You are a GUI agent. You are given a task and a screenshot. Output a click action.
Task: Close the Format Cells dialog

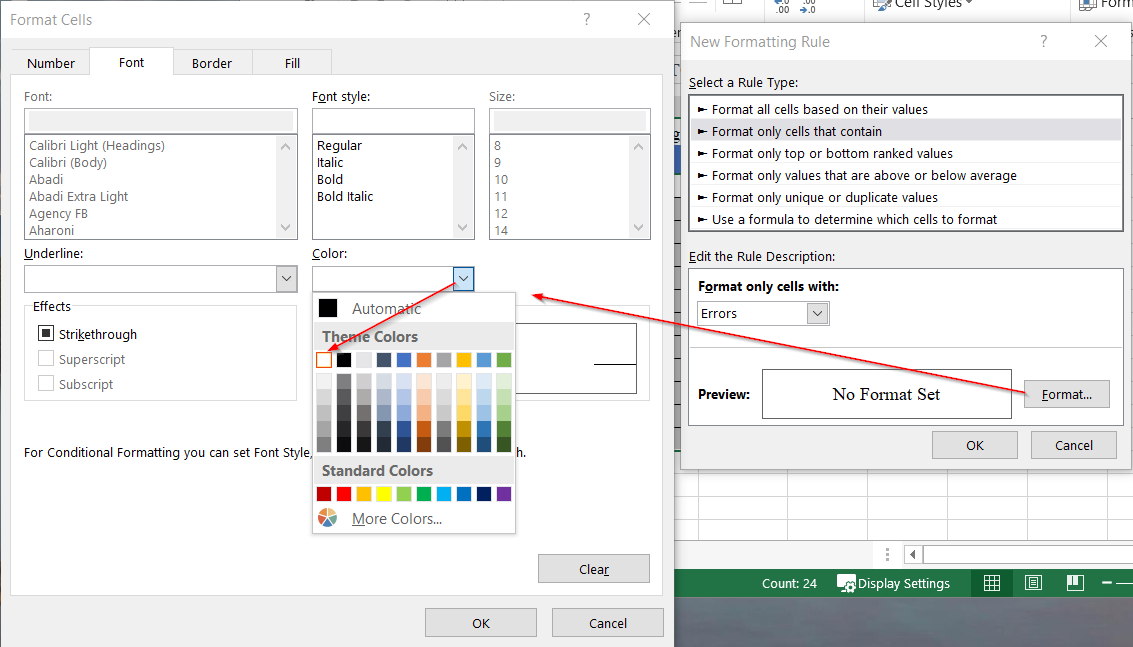tap(644, 20)
